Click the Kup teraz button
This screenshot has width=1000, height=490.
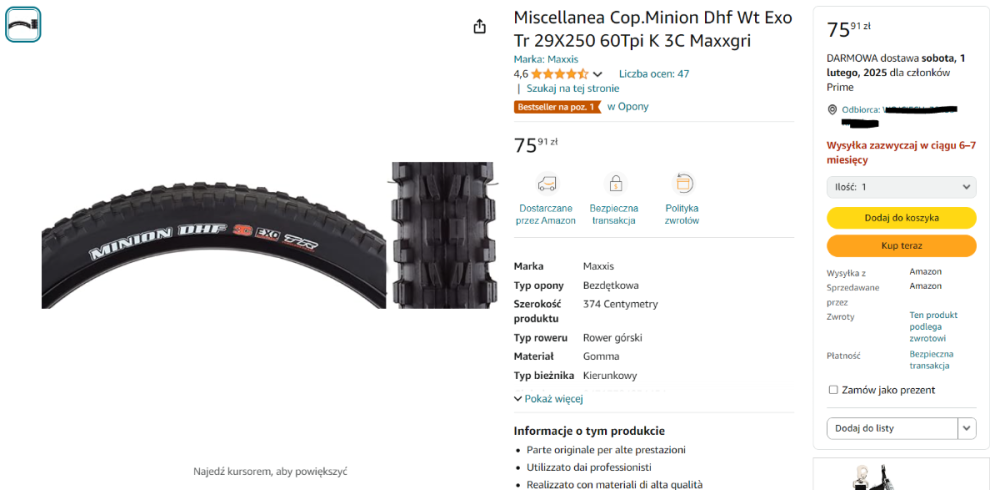pos(901,246)
